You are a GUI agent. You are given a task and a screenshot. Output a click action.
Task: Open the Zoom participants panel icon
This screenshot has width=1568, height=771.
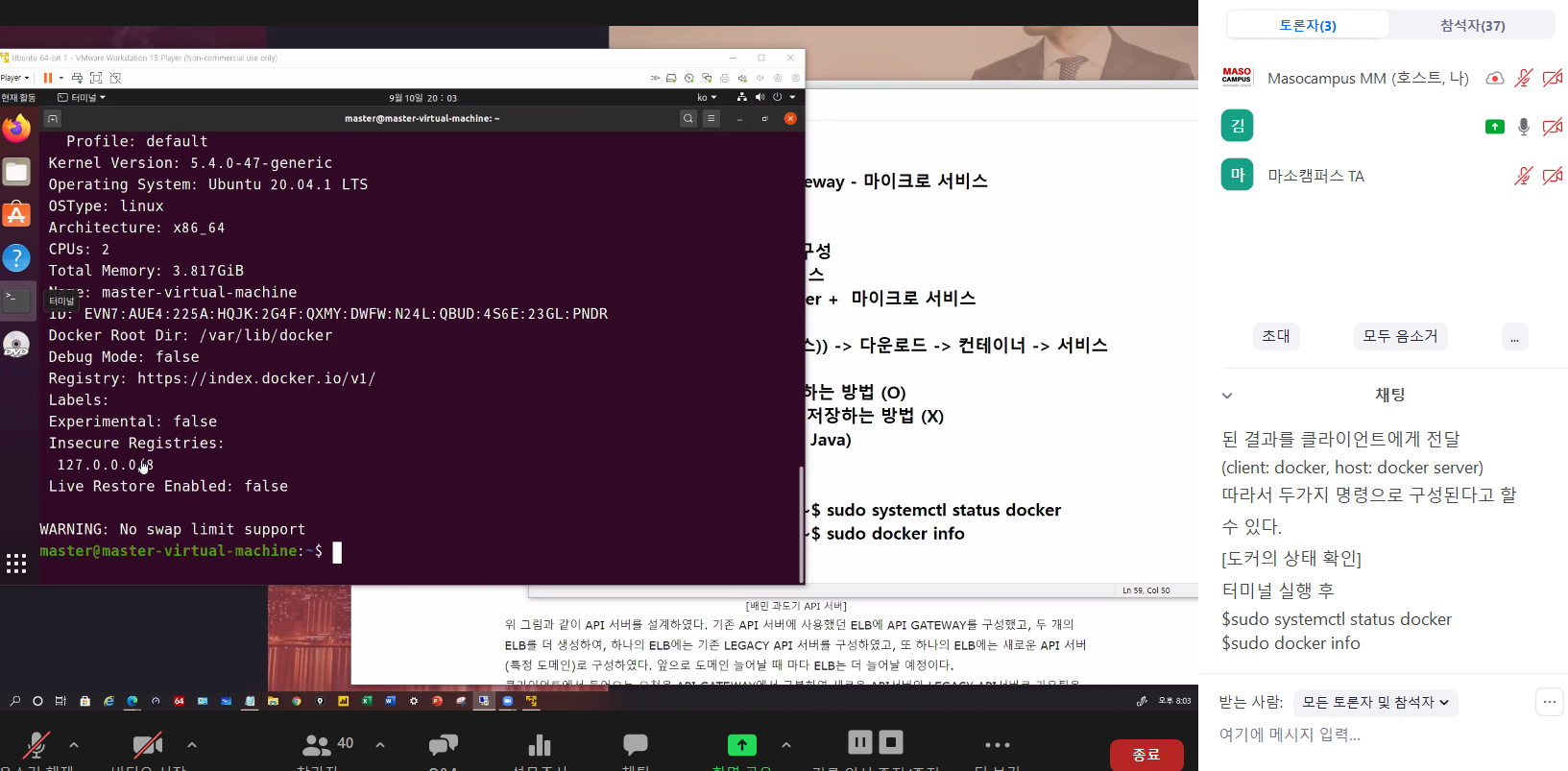point(316,745)
